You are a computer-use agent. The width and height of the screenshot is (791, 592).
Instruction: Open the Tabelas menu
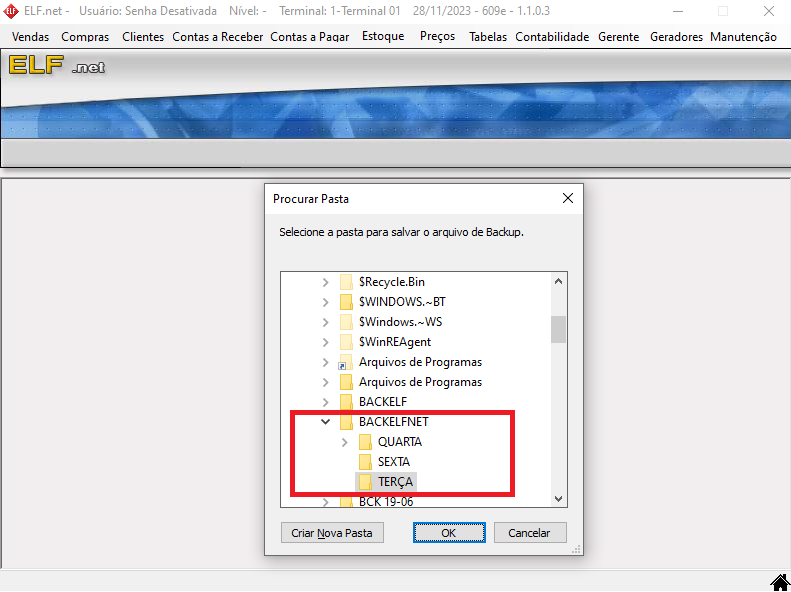click(488, 37)
